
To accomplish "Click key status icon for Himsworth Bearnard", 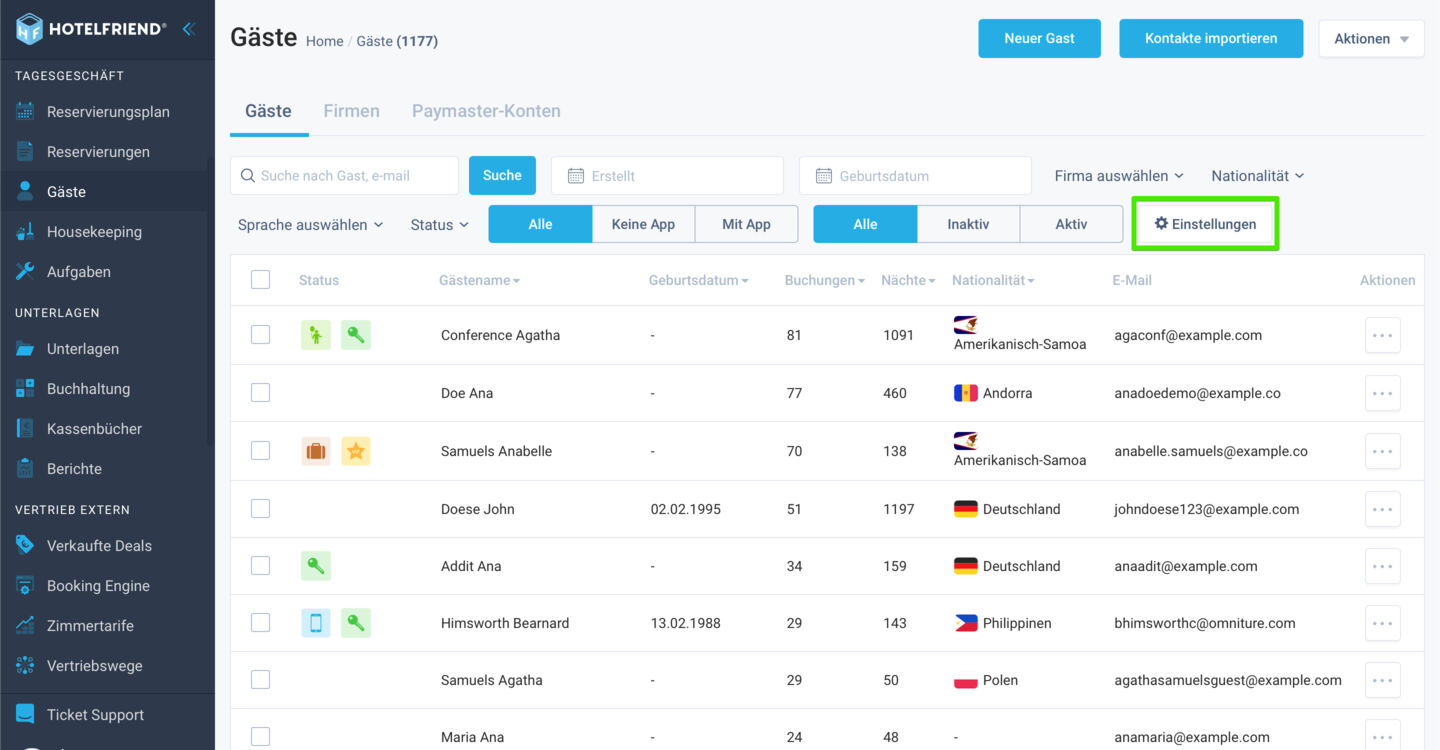I will pyautogui.click(x=356, y=623).
